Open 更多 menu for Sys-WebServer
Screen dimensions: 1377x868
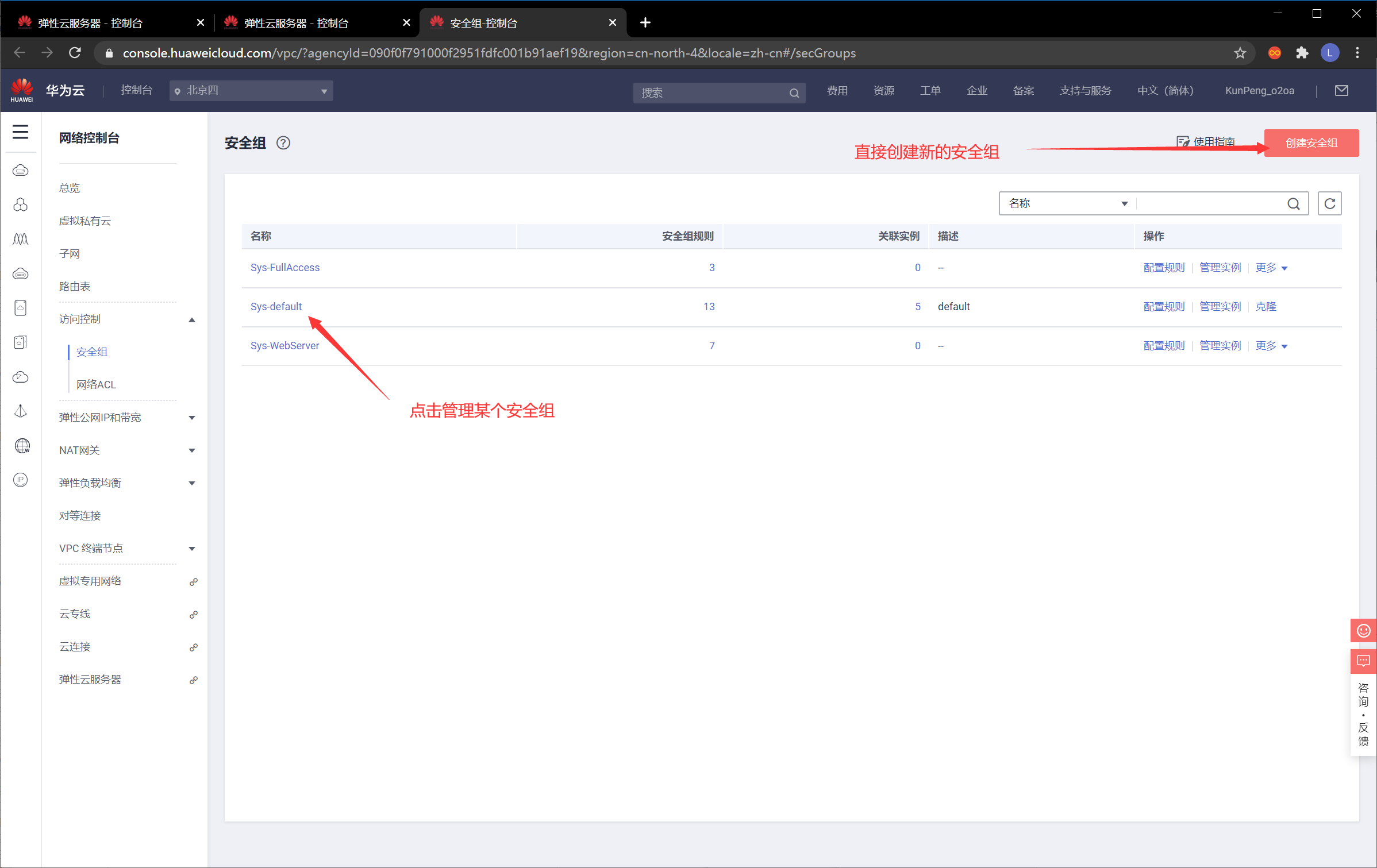pos(1271,346)
